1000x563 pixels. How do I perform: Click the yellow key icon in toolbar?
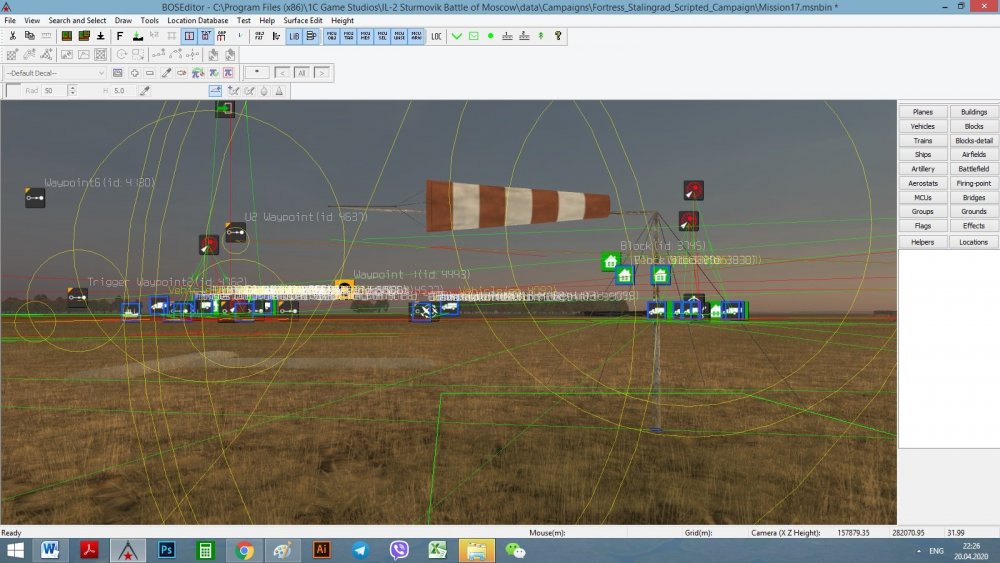pyautogui.click(x=558, y=36)
